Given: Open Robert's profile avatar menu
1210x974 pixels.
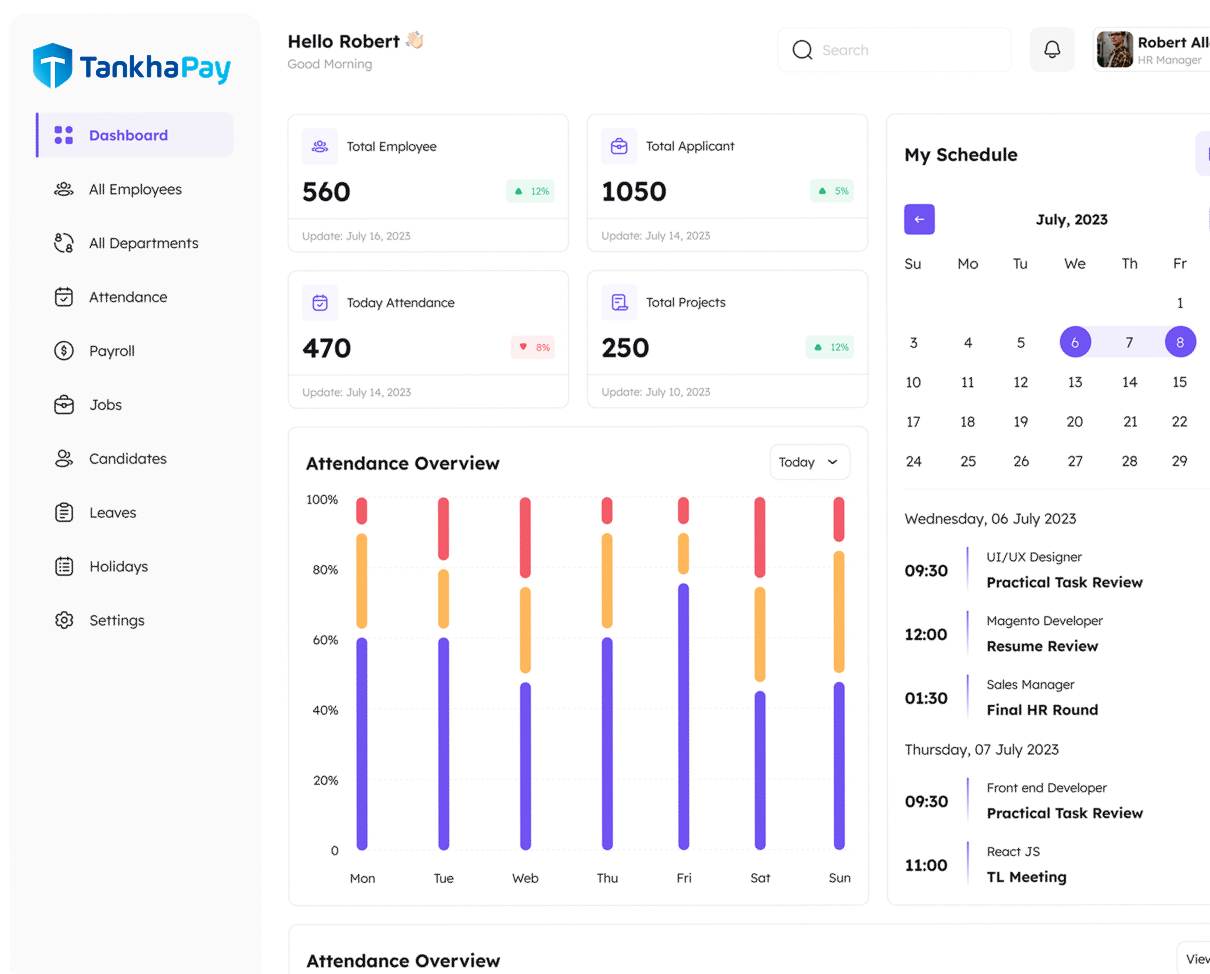Looking at the screenshot, I should point(1114,50).
